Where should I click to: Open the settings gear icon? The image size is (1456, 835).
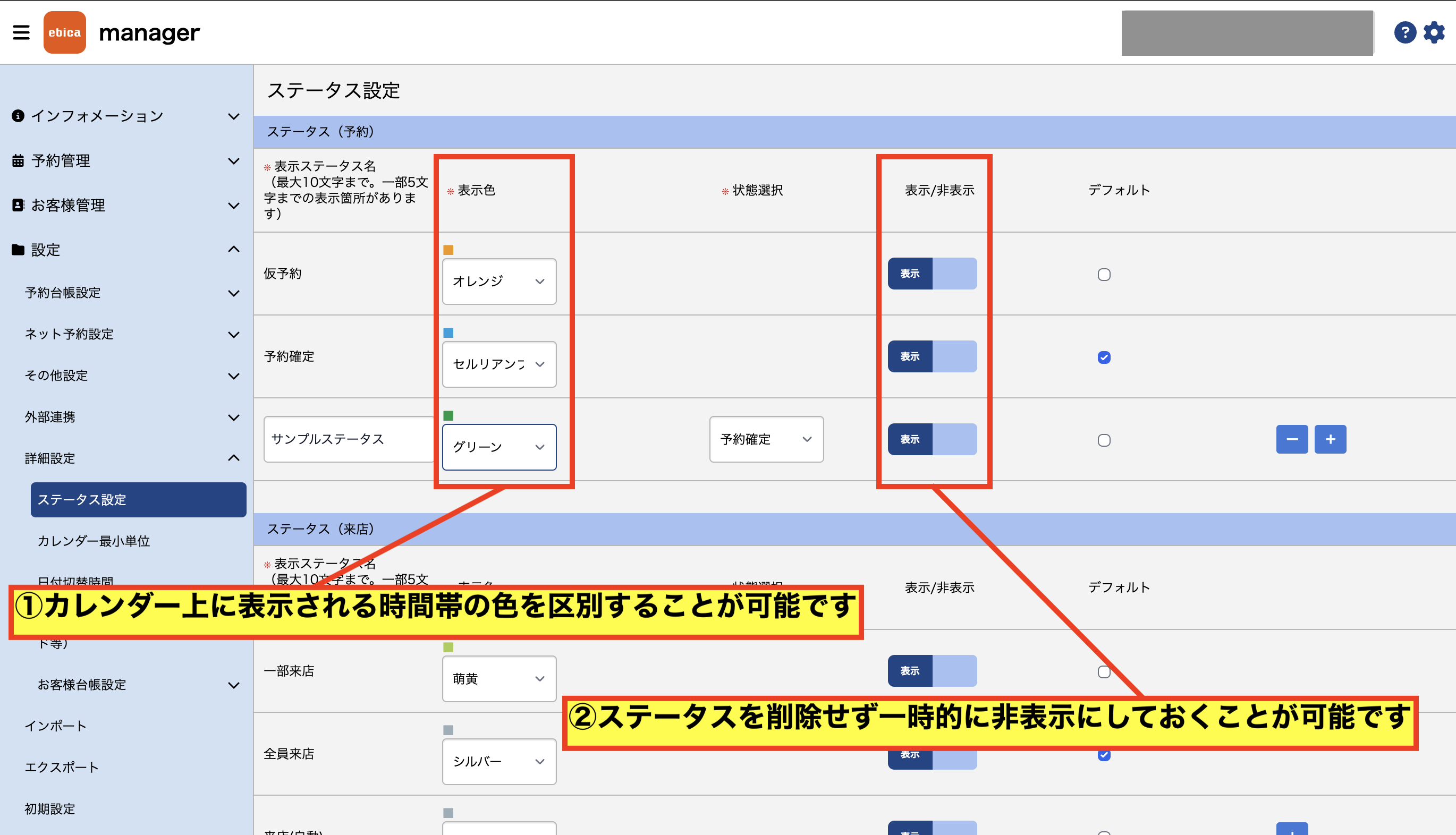click(x=1434, y=33)
